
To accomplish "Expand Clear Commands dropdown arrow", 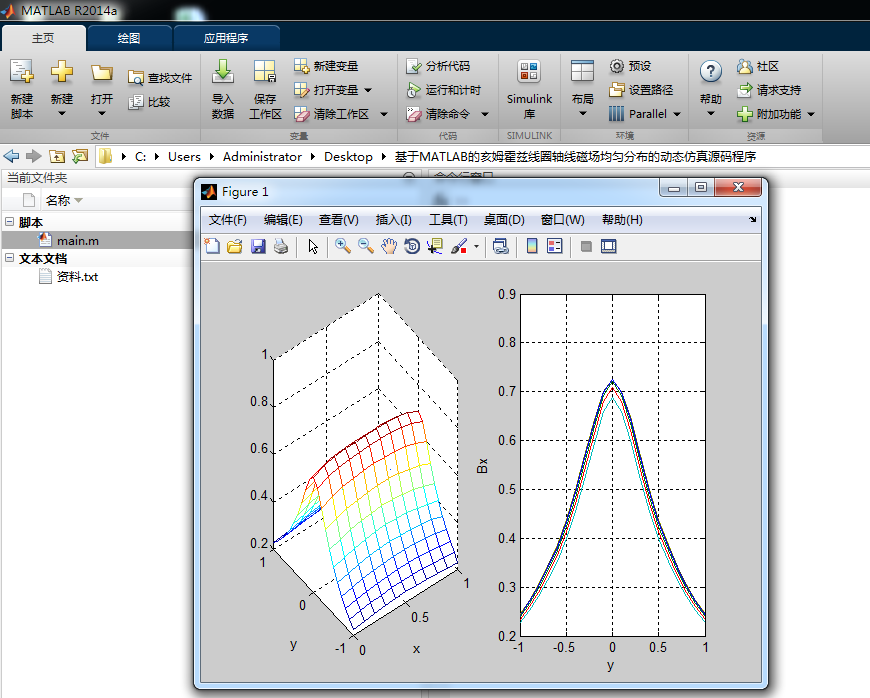I will point(485,114).
